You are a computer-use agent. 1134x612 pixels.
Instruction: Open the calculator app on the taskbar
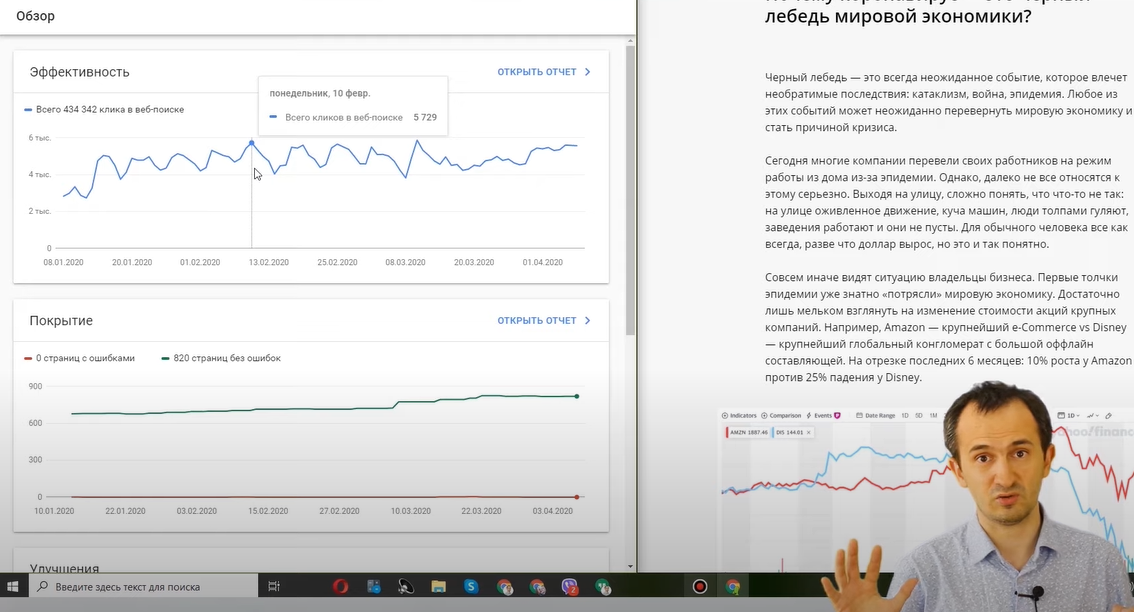[373, 587]
